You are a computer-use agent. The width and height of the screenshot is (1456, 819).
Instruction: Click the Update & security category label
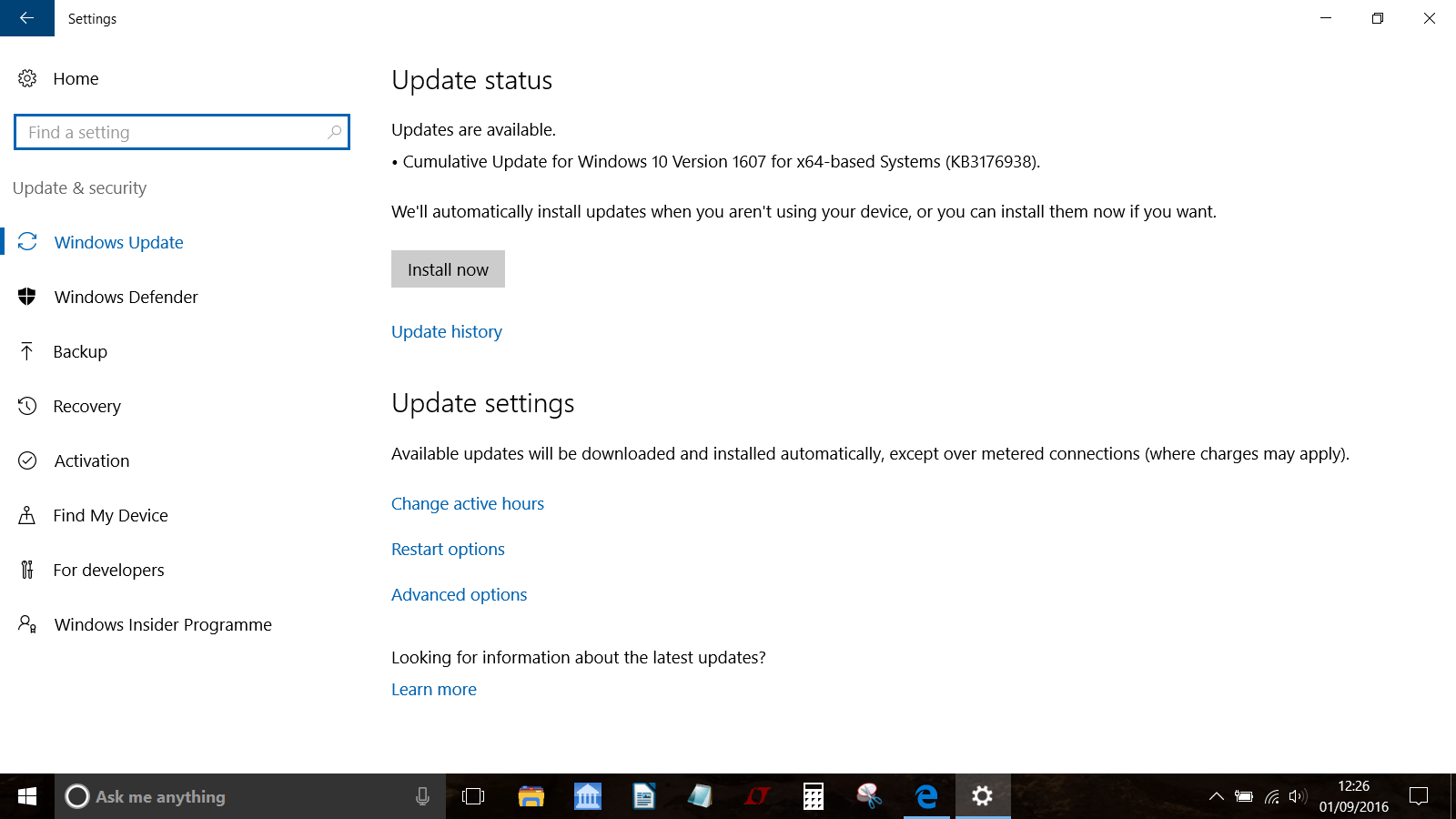[x=80, y=187]
